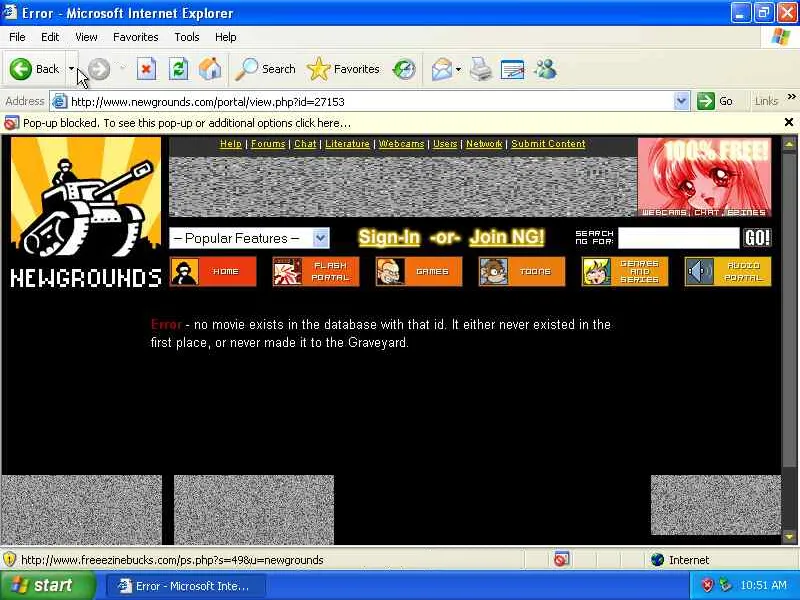Click the Join NG! link
The width and height of the screenshot is (800, 600).
[507, 237]
